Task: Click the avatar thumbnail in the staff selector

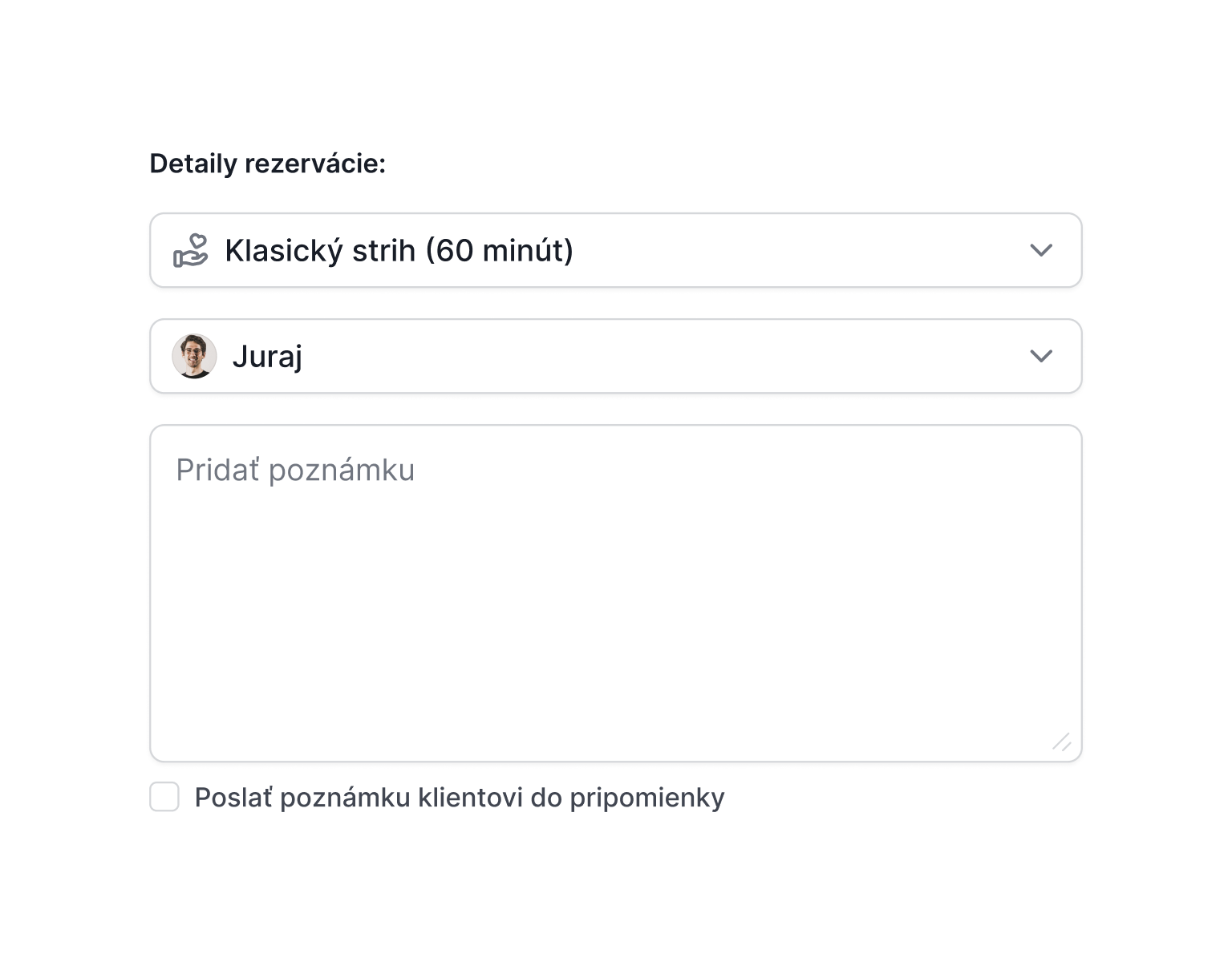Action: click(x=194, y=356)
